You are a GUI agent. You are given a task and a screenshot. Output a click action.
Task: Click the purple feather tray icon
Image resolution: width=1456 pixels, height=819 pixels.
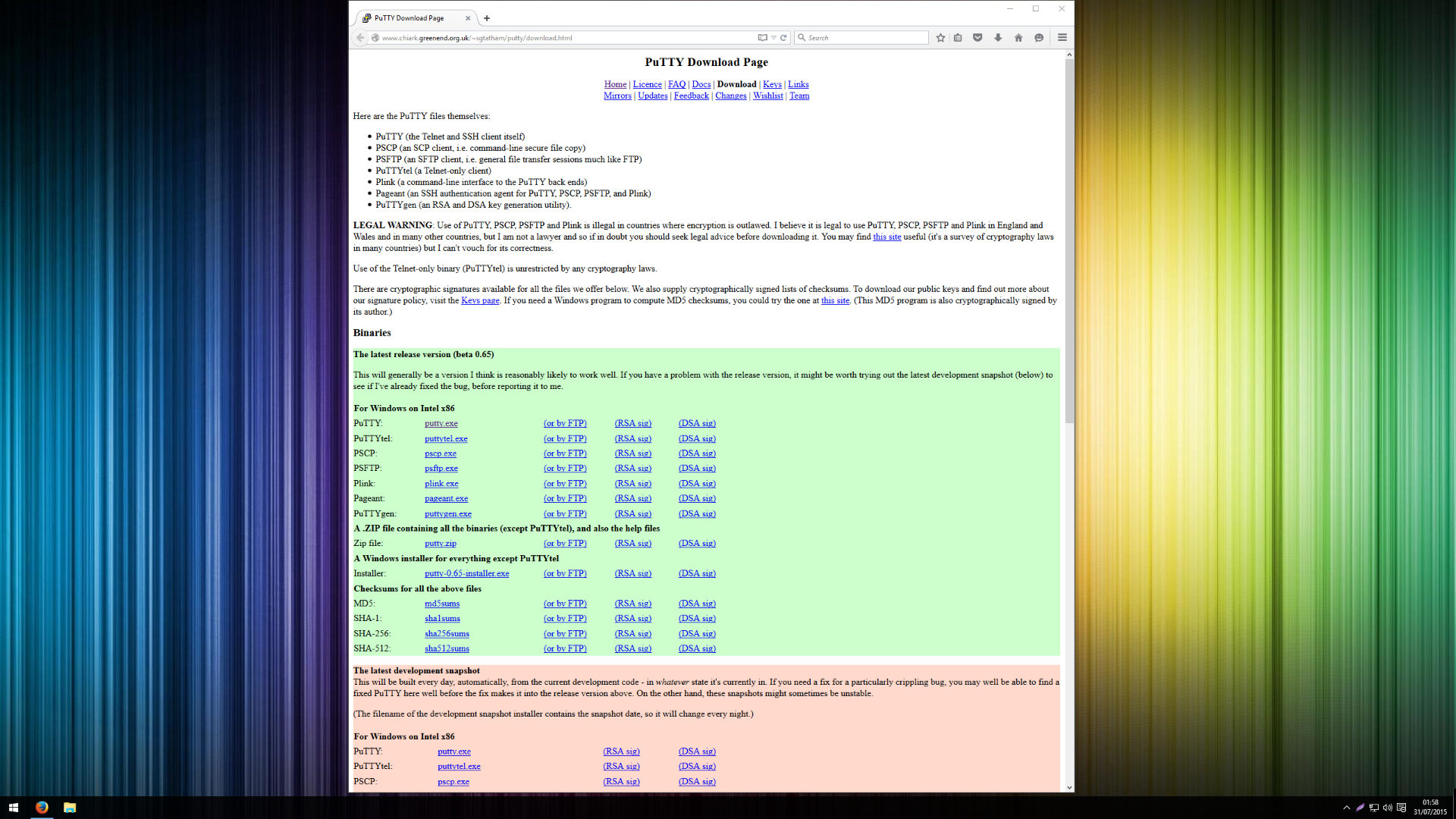coord(1360,808)
